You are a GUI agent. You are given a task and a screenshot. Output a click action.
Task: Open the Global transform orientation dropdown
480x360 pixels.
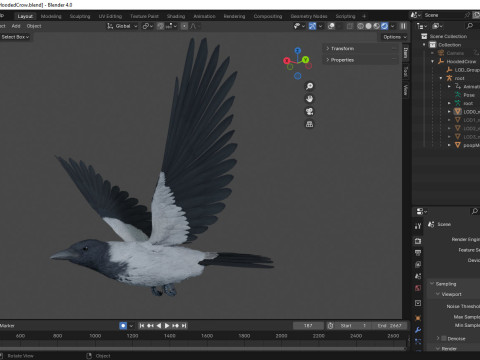pyautogui.click(x=122, y=26)
